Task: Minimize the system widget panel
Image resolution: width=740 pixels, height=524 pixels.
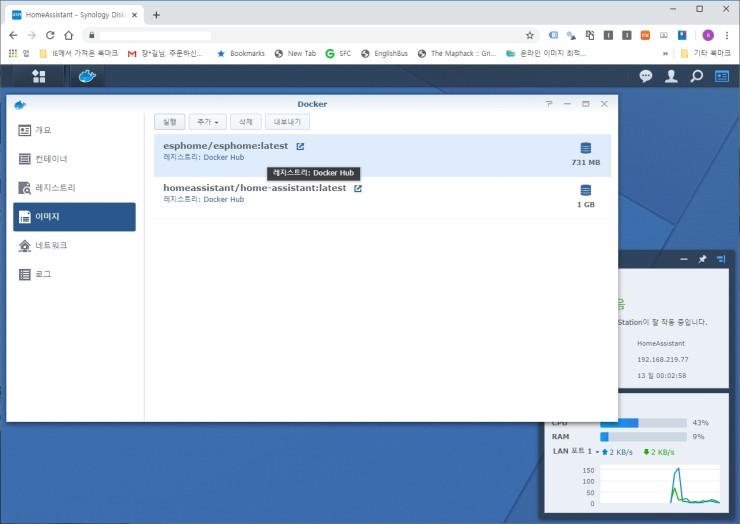Action: pyautogui.click(x=684, y=259)
